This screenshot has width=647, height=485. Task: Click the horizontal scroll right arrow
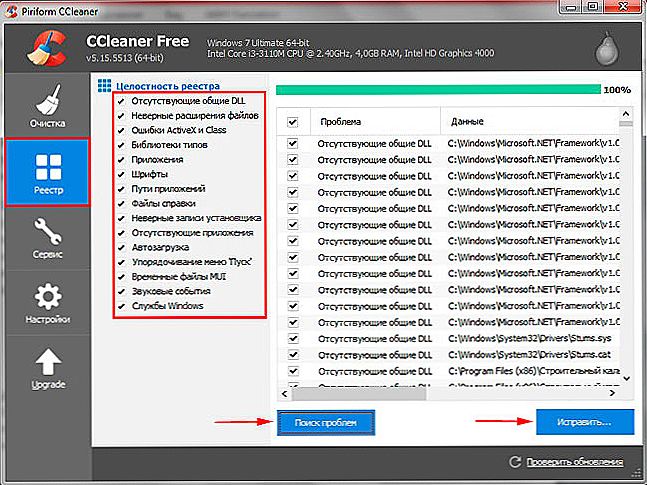pyautogui.click(x=612, y=393)
